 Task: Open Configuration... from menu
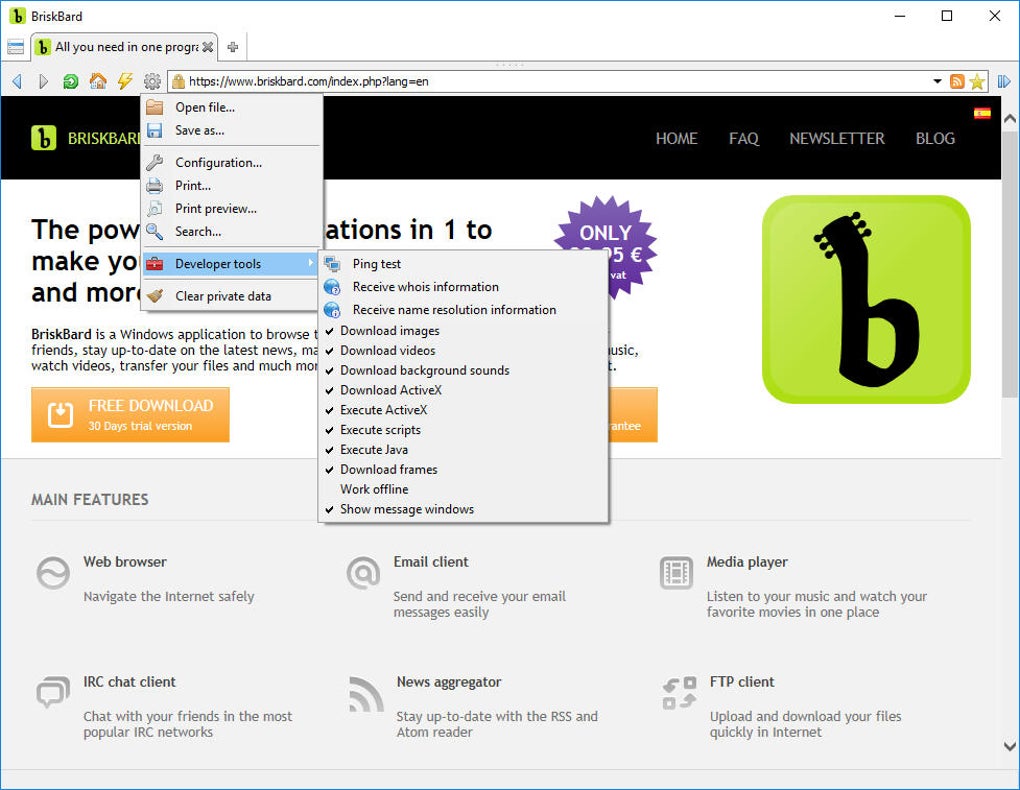232,163
